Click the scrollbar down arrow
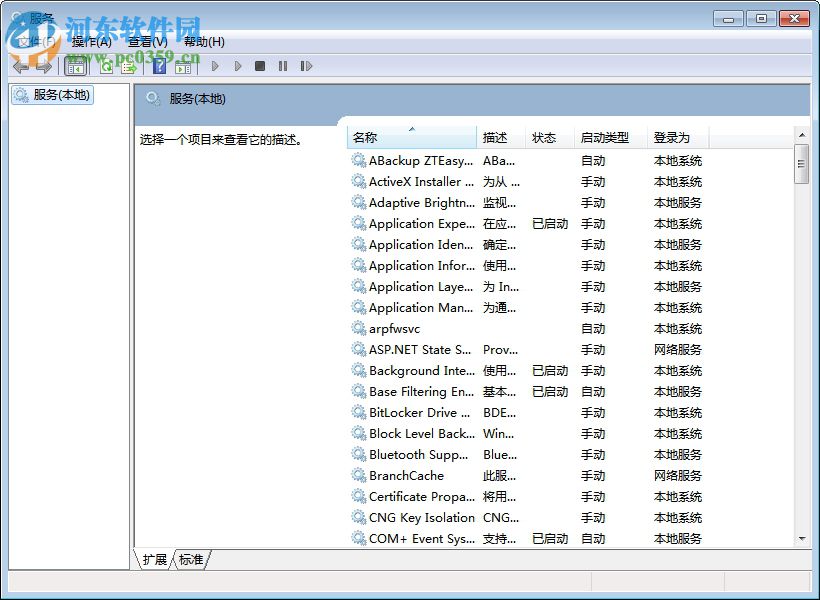The height and width of the screenshot is (600, 820). click(800, 540)
